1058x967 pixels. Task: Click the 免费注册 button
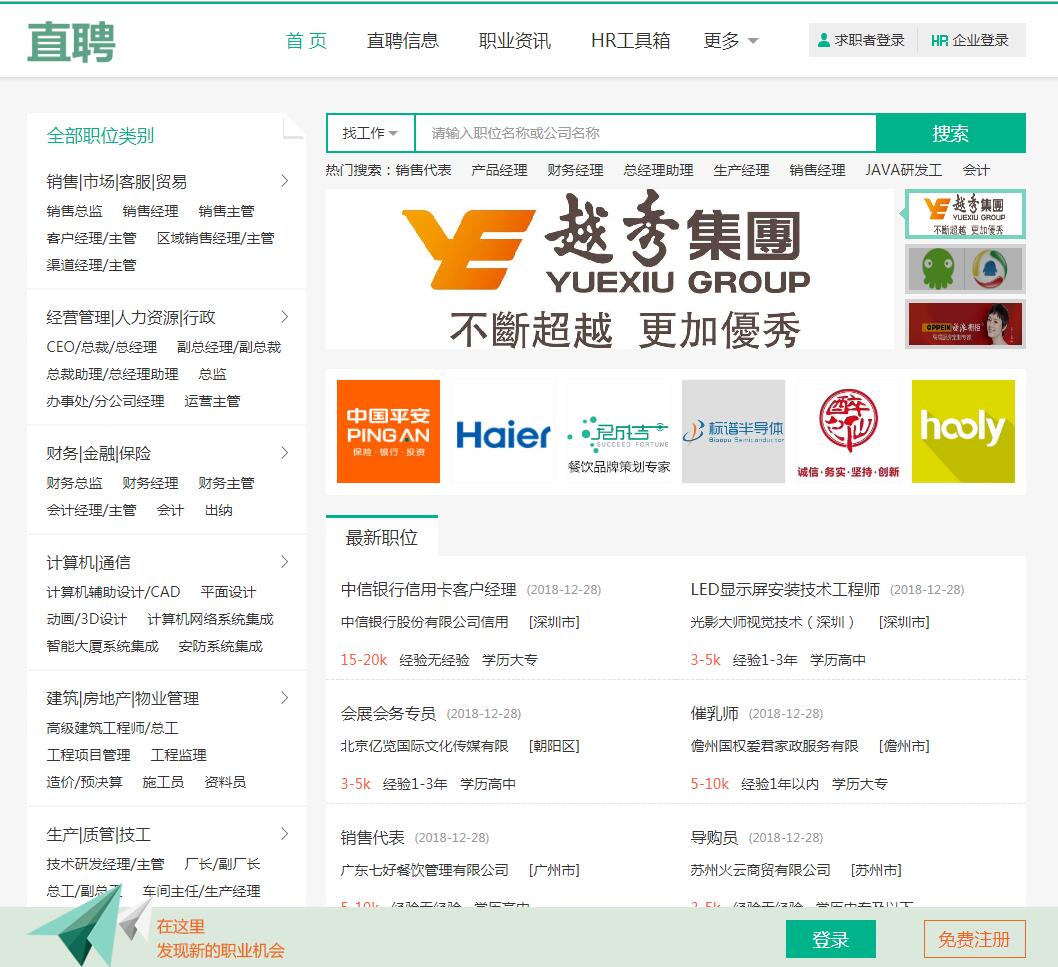[974, 939]
